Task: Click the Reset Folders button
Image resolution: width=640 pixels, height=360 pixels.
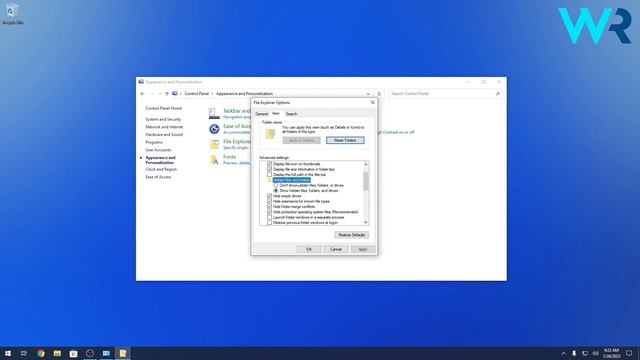Action: [345, 140]
